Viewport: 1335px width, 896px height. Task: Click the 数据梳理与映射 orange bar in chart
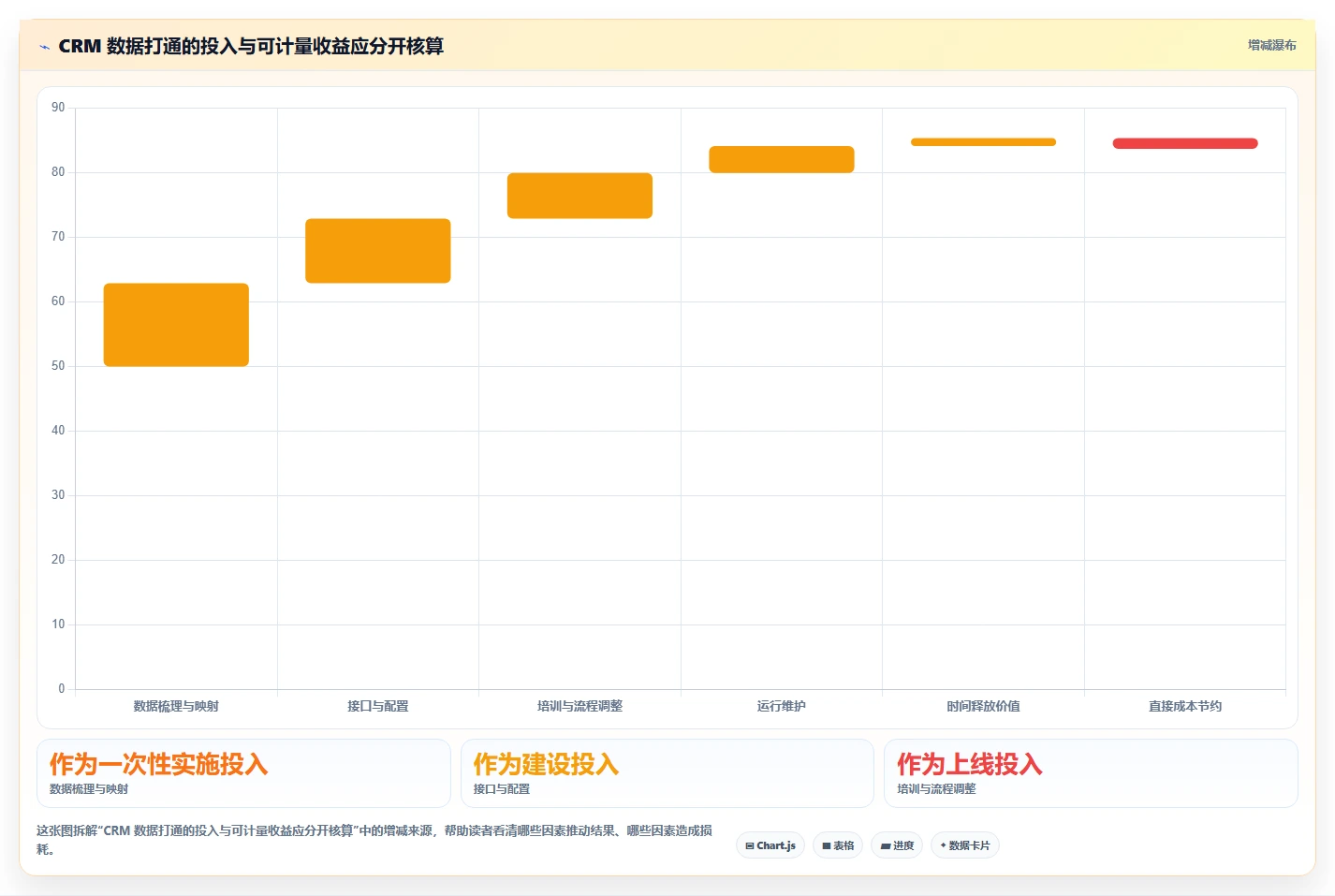176,325
